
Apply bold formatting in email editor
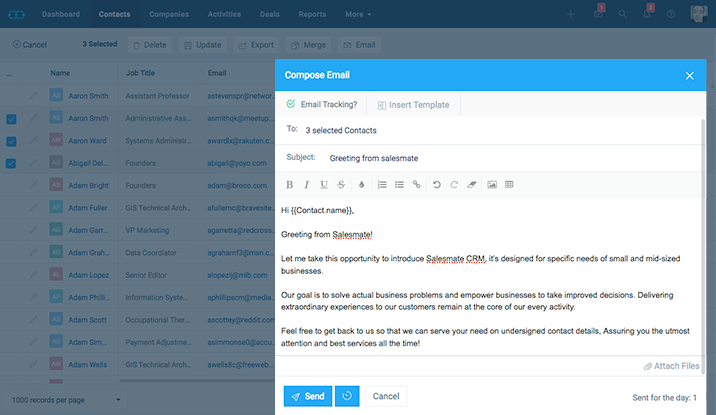pyautogui.click(x=289, y=184)
